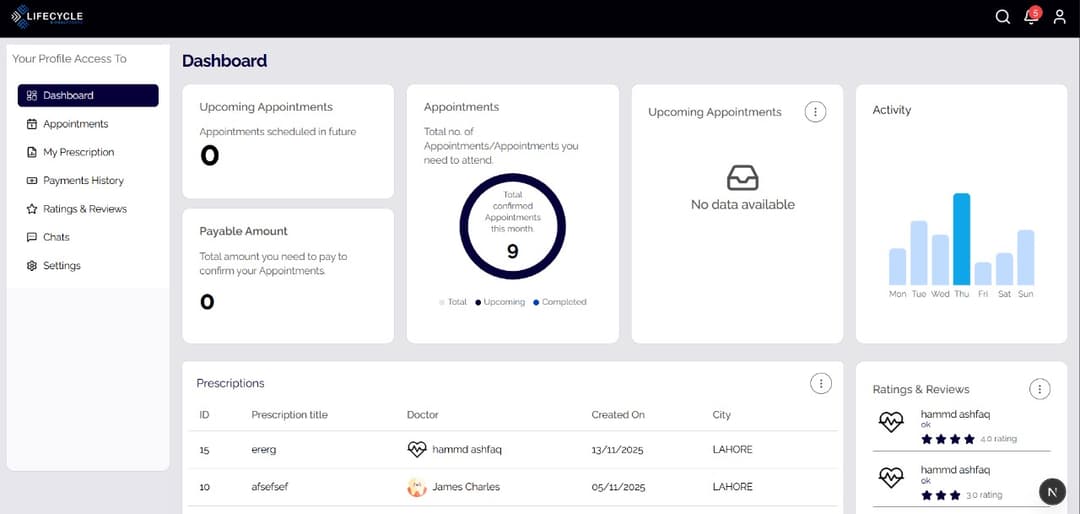Open Ratings & Reviews three-dot menu
Image resolution: width=1080 pixels, height=514 pixels.
click(1040, 389)
